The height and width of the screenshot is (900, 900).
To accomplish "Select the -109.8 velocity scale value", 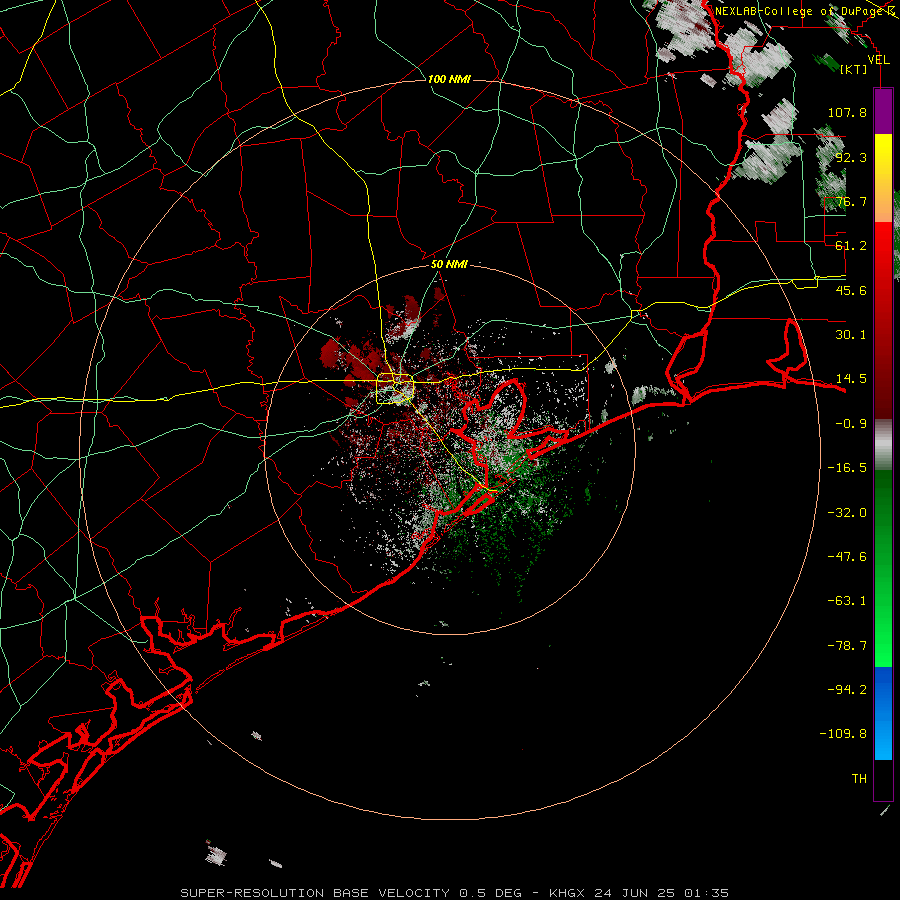I will click(843, 734).
